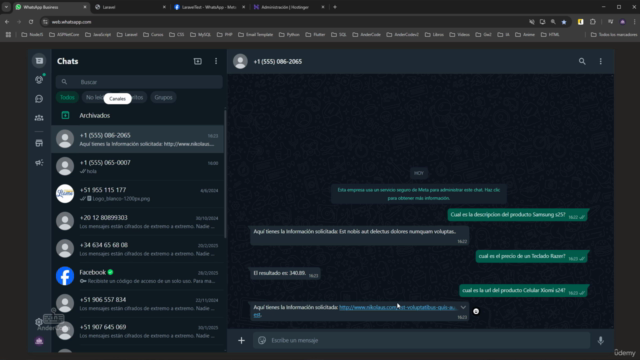Viewport: 640px width, 360px height.
Task: Open the Facebook chat
Action: (138, 276)
